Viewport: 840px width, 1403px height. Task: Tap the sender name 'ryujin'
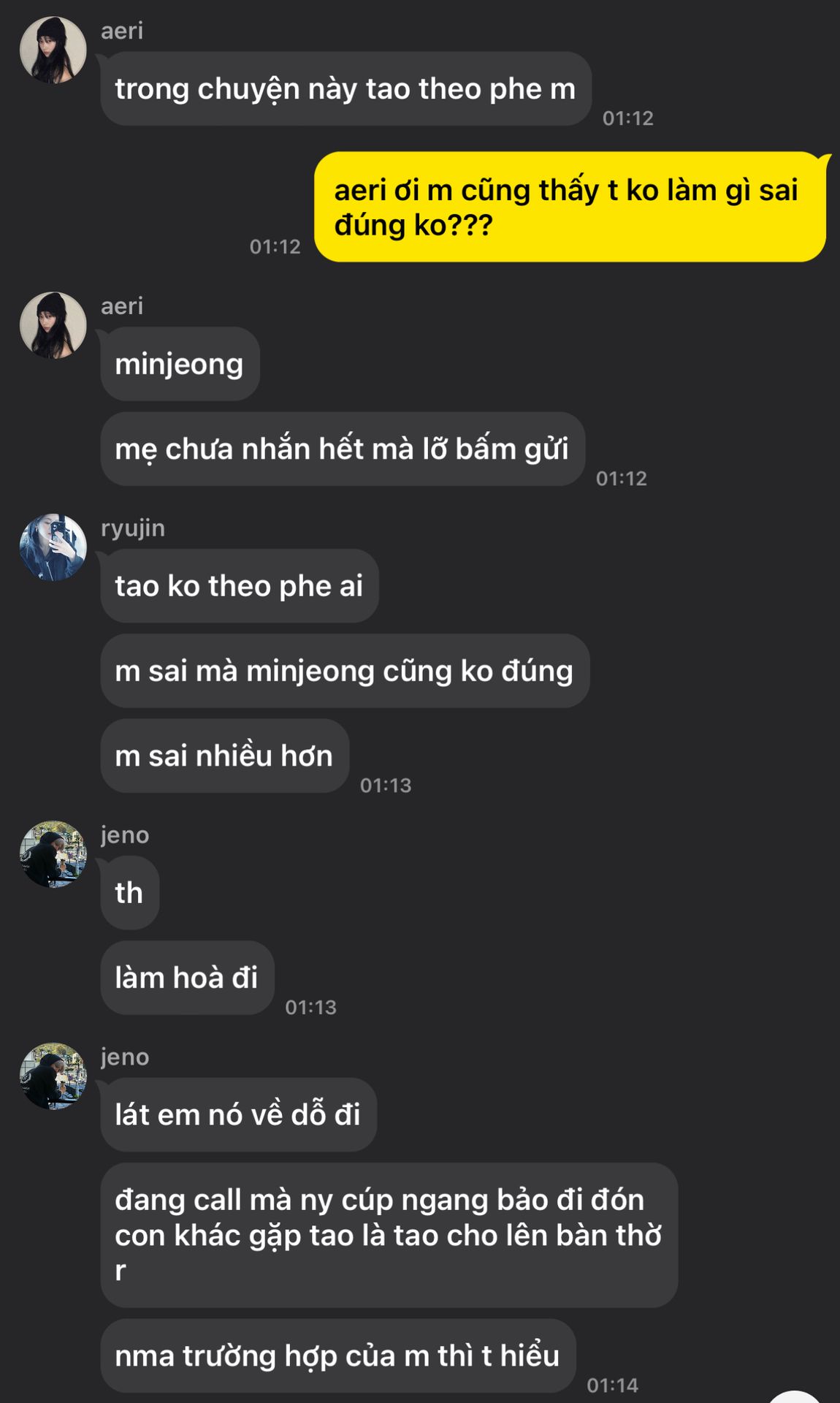[x=133, y=528]
